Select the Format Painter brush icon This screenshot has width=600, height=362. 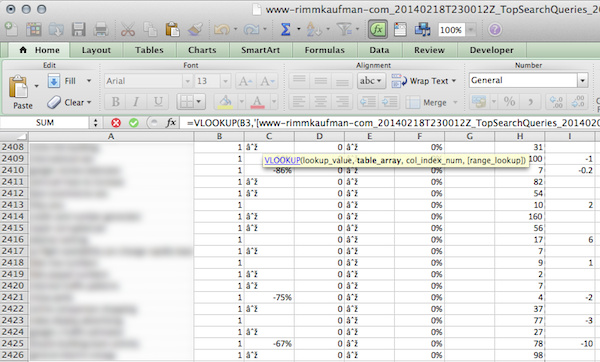click(x=195, y=29)
